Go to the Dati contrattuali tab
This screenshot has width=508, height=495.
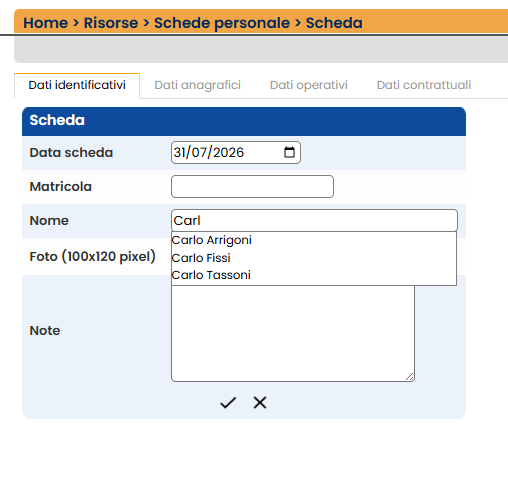[424, 85]
